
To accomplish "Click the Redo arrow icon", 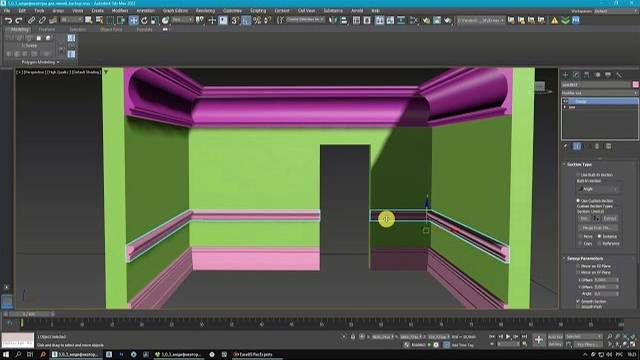I will coord(19,20).
